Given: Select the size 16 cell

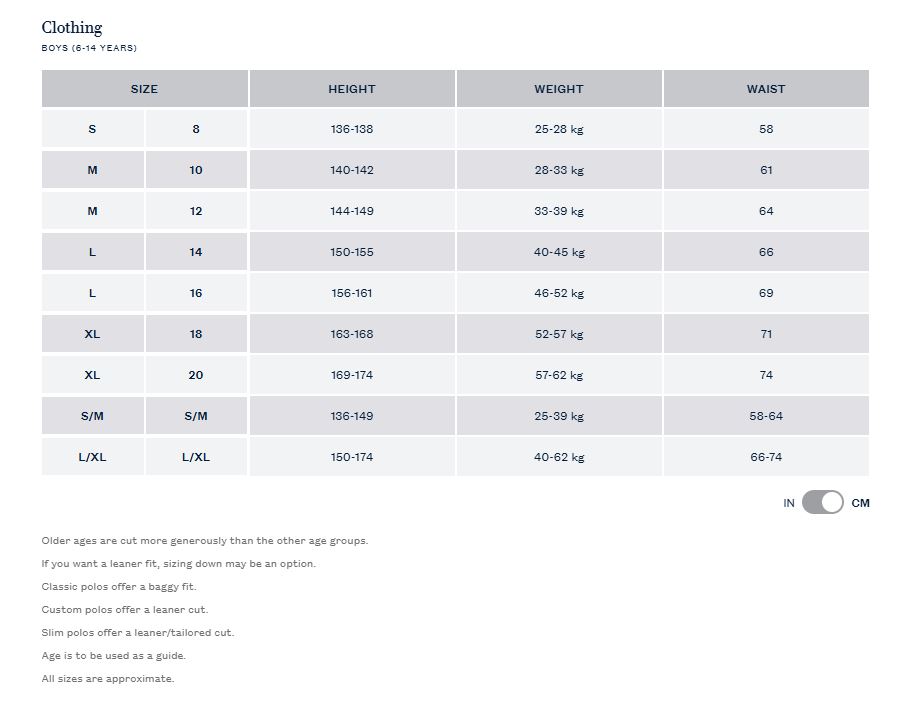Looking at the screenshot, I should [x=196, y=293].
